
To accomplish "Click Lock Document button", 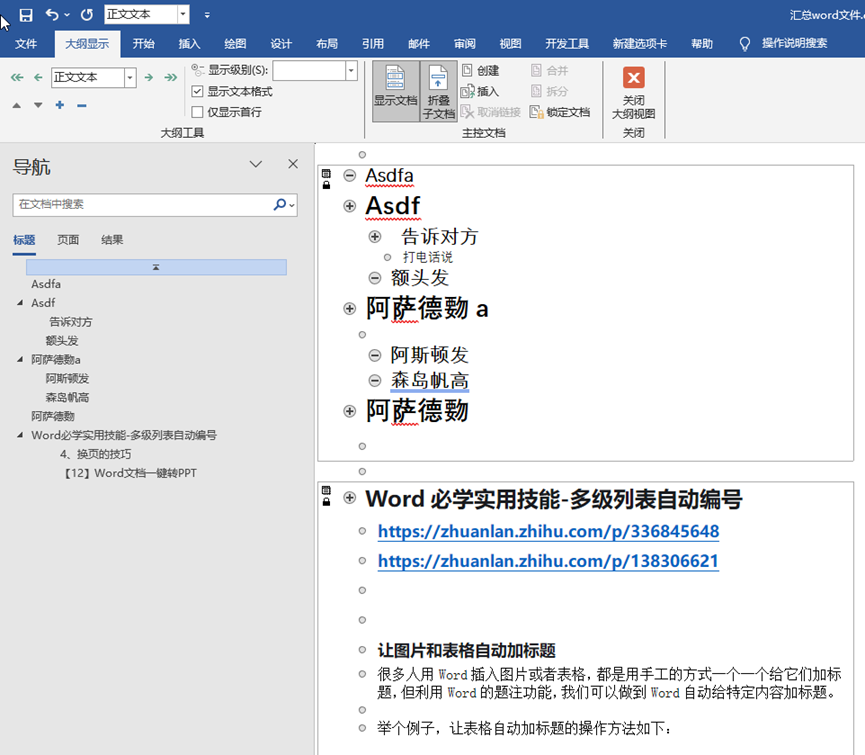I will (560, 113).
